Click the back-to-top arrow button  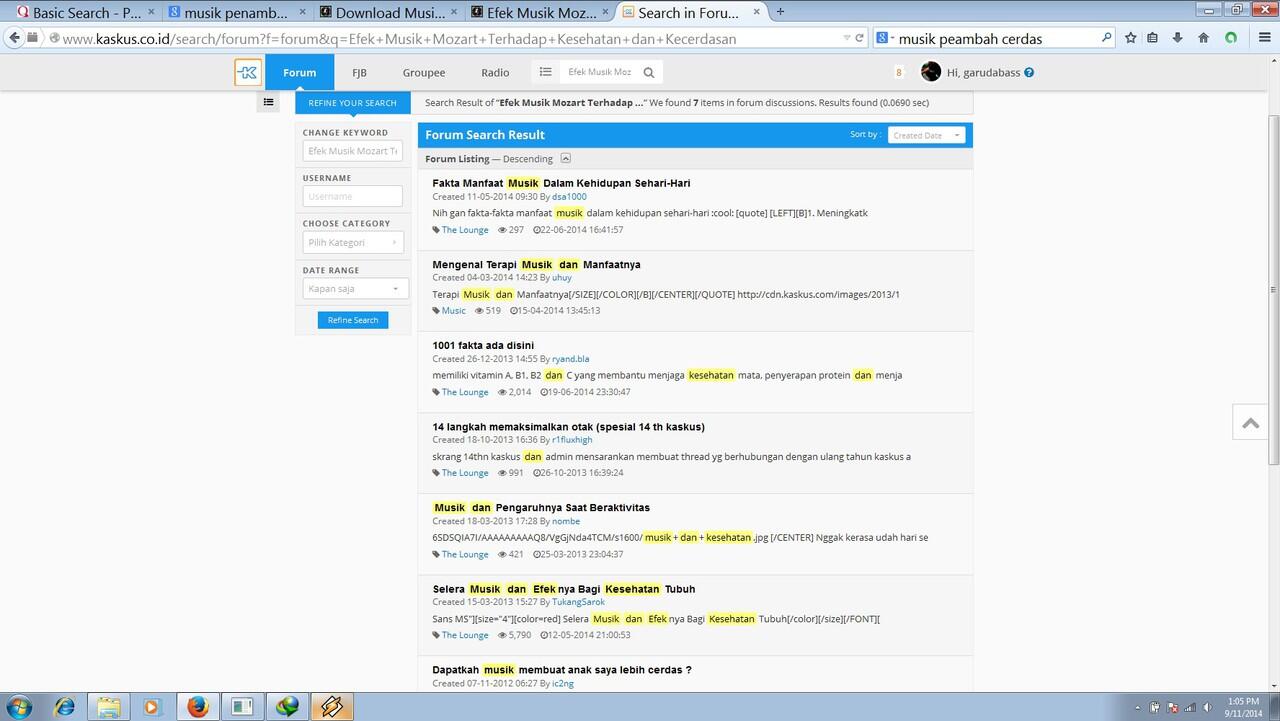click(1250, 423)
